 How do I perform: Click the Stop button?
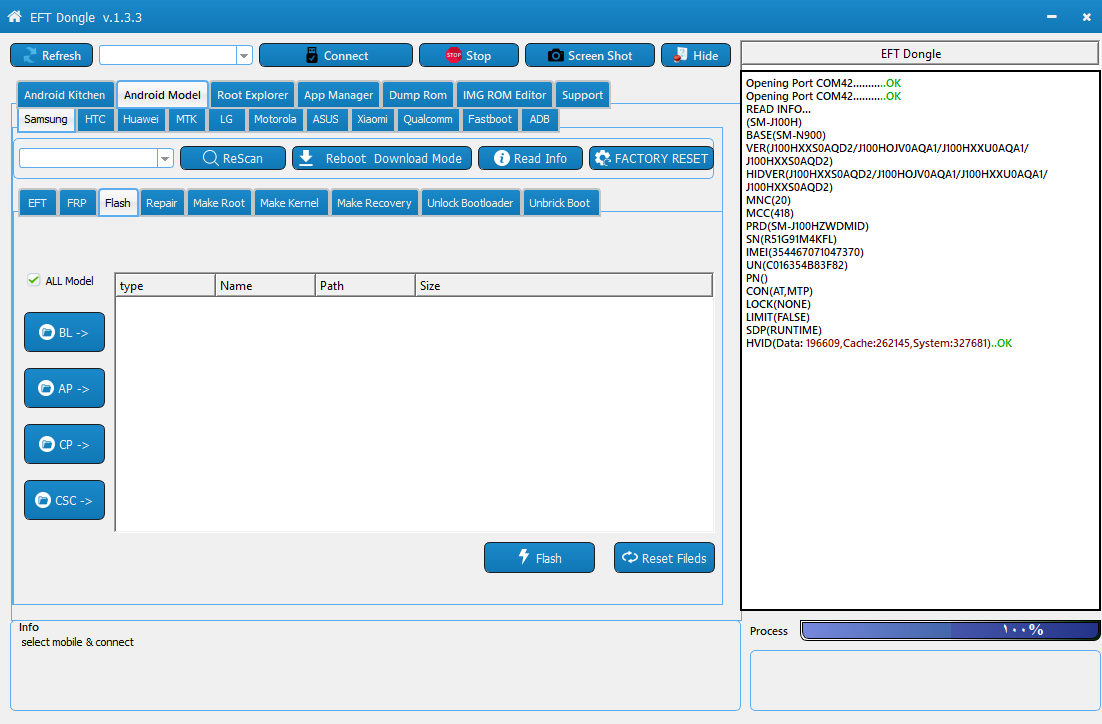click(469, 56)
